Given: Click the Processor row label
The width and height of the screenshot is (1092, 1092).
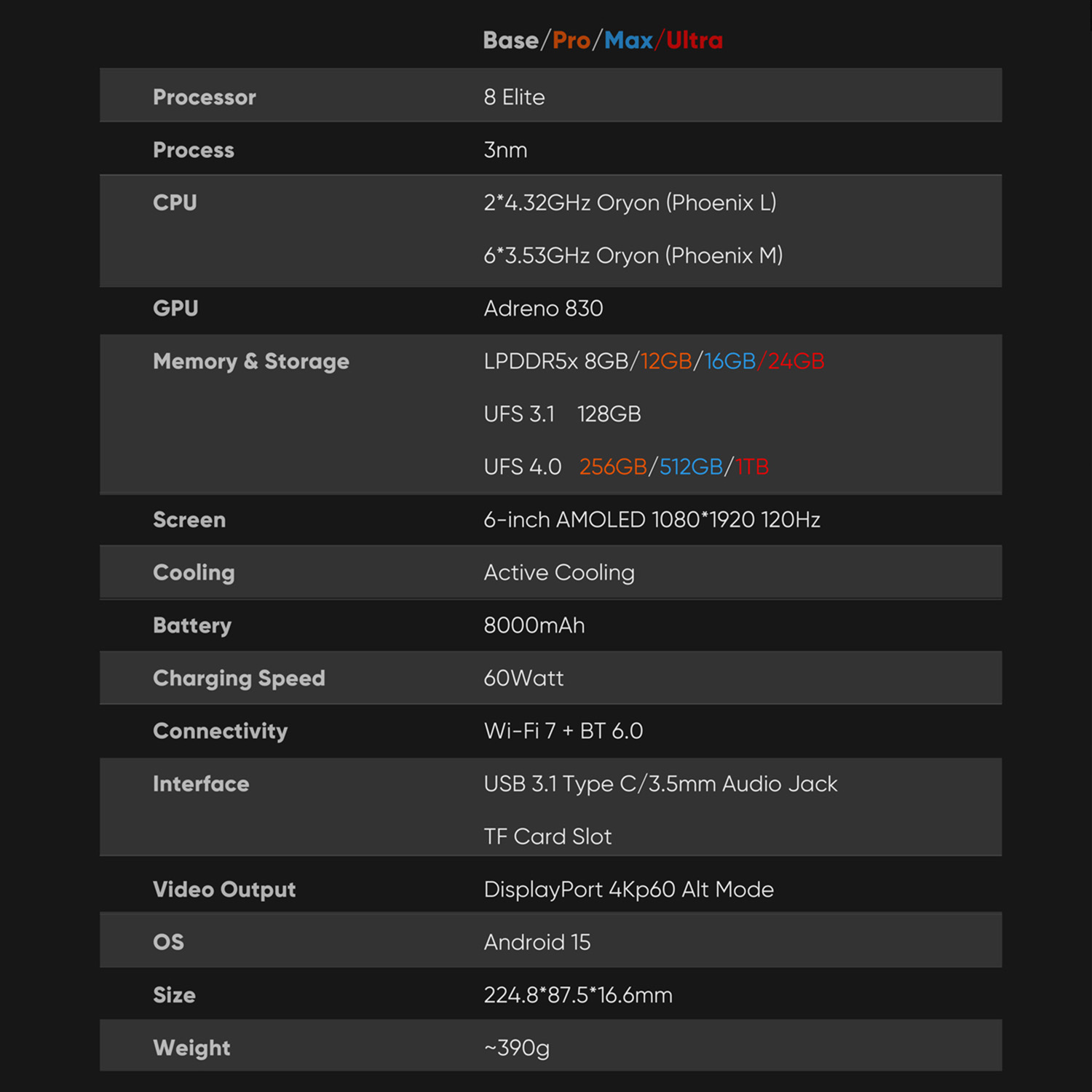Looking at the screenshot, I should point(205,97).
